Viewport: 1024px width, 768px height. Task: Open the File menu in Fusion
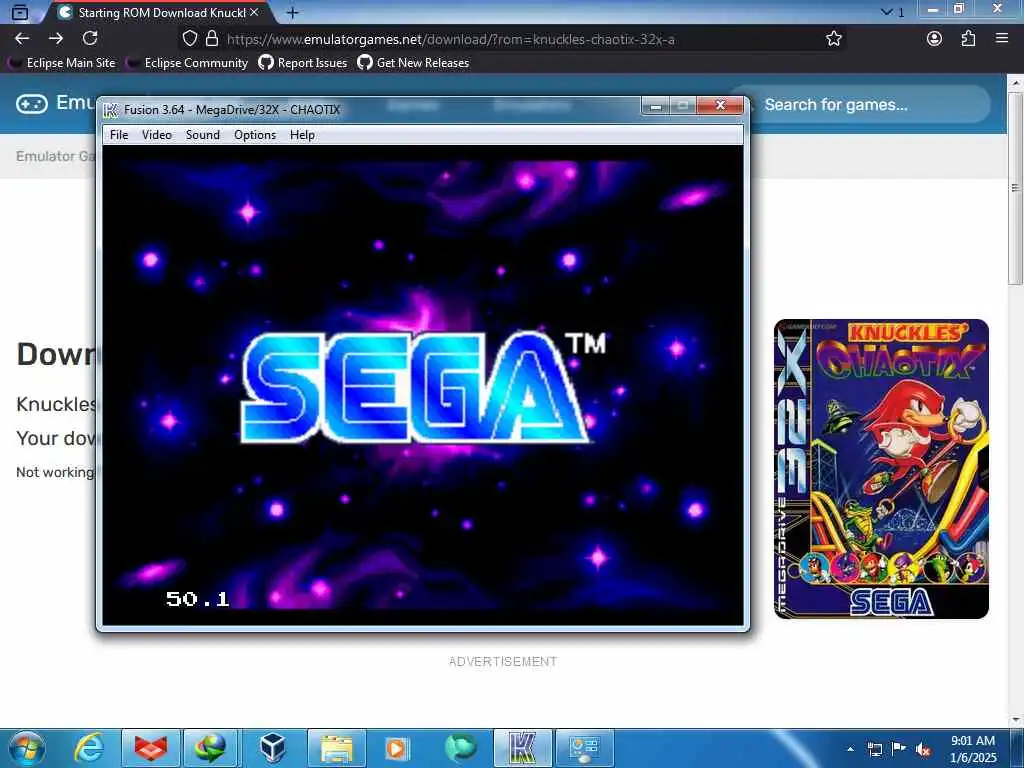[119, 135]
